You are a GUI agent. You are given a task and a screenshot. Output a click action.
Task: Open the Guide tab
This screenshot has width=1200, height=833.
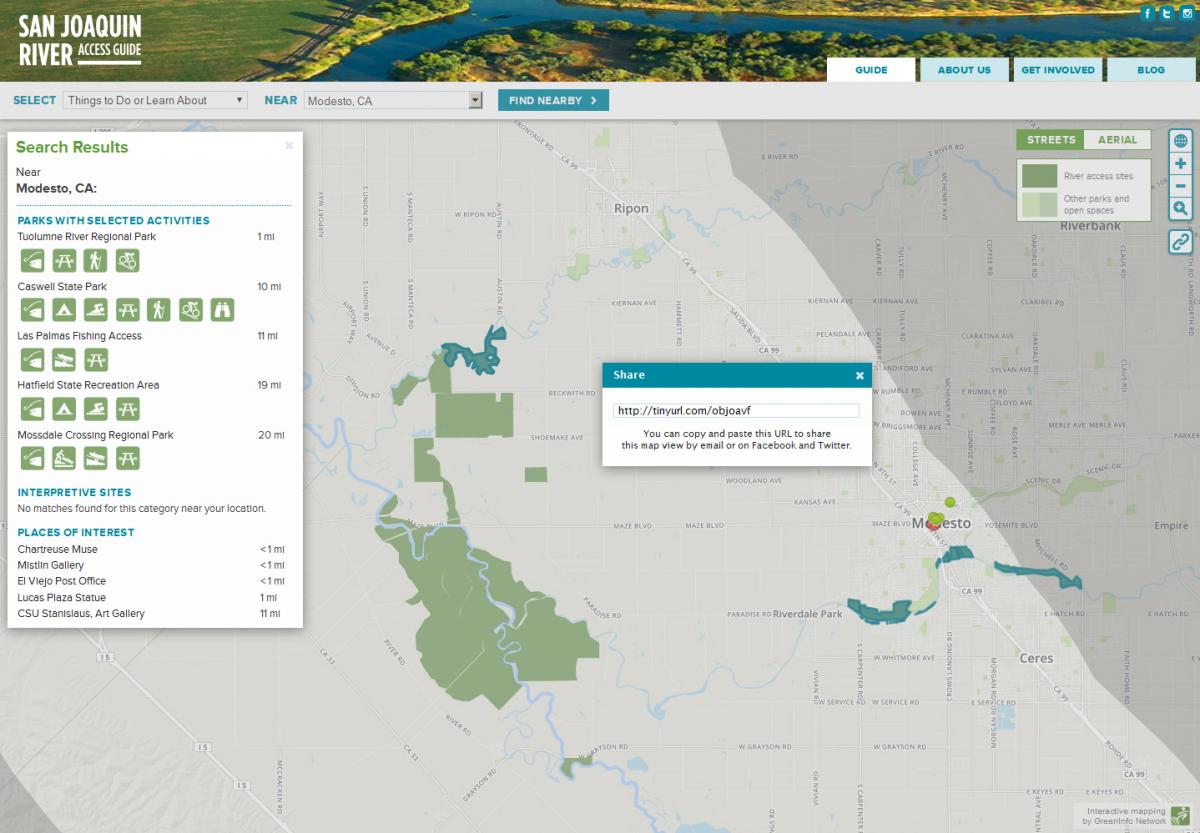(x=871, y=70)
